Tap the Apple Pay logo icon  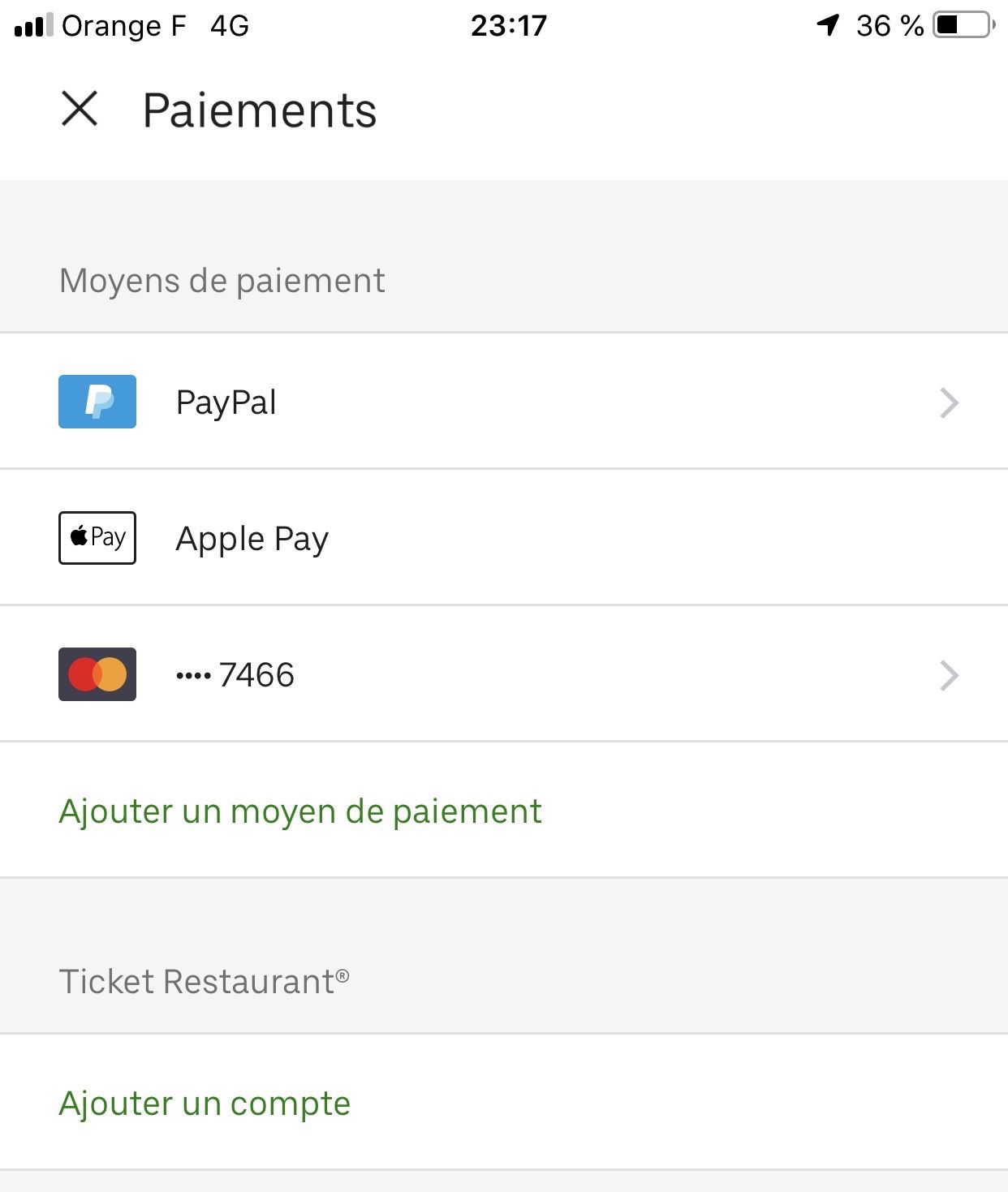[x=97, y=538]
